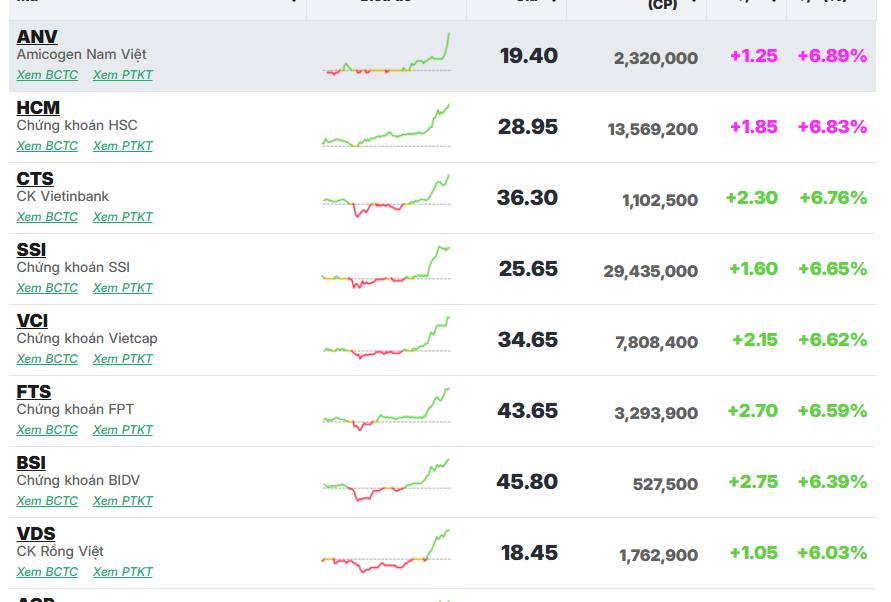This screenshot has height=602, width=891.
Task: Click Xem PTKT for ANV stock
Action: (123, 75)
